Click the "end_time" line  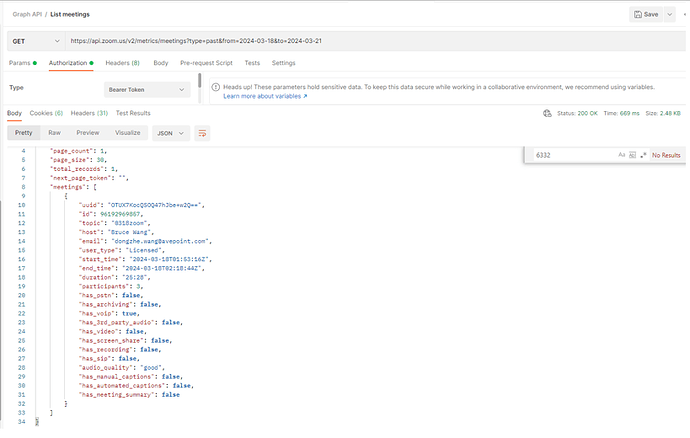tap(142, 268)
